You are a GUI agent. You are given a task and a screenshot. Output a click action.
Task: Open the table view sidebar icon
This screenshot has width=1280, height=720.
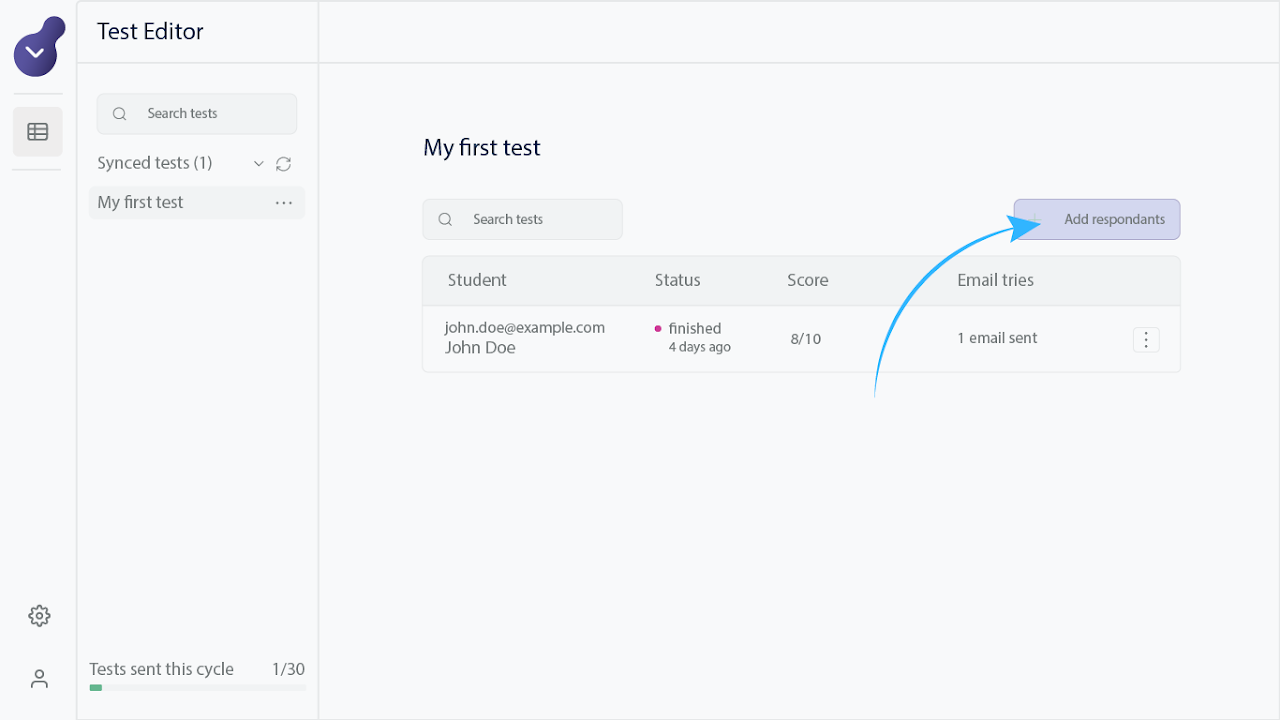[x=38, y=132]
